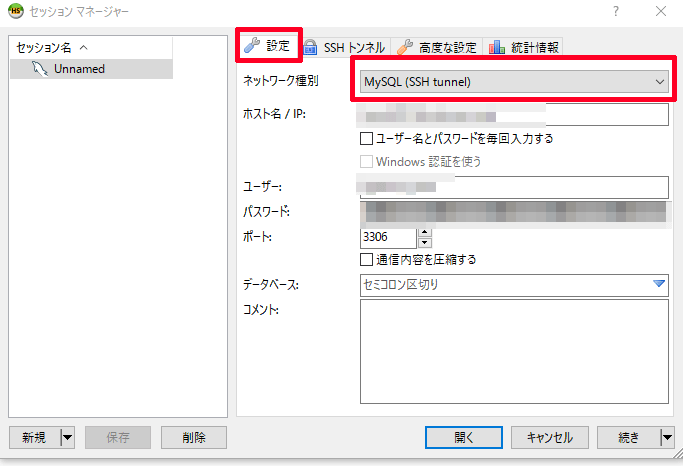The width and height of the screenshot is (683, 466).
Task: Click the パスワード input field
Action: pos(514,213)
